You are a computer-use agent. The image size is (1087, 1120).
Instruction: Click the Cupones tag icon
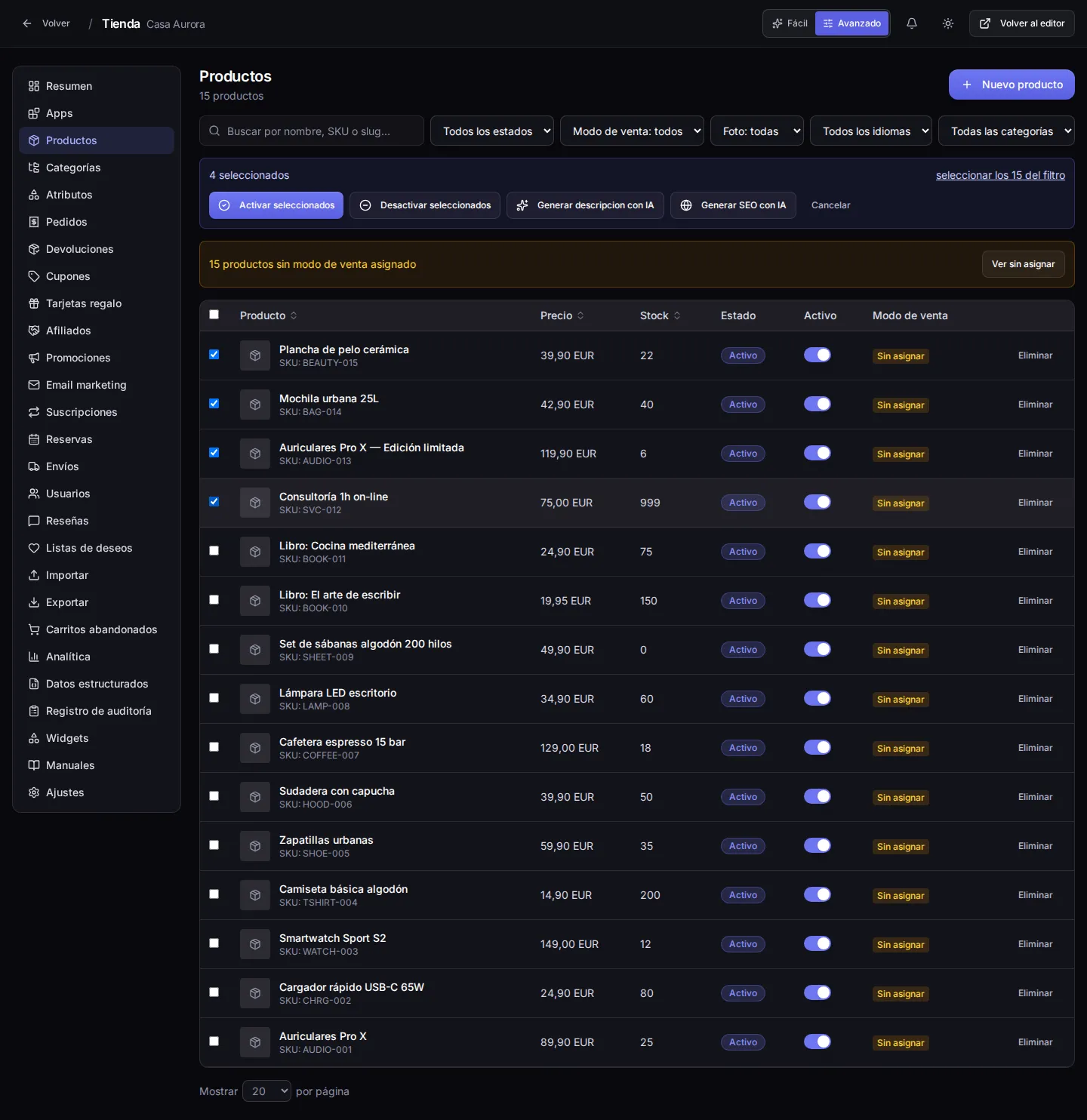(x=34, y=276)
